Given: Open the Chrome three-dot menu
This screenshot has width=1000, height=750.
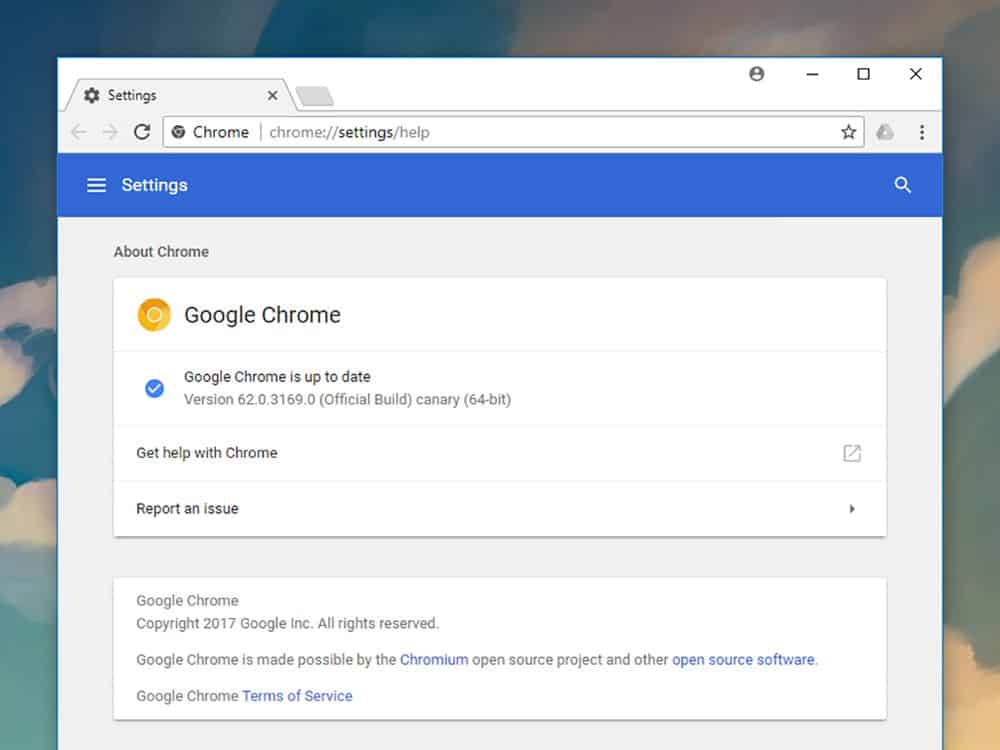Looking at the screenshot, I should pos(921,132).
